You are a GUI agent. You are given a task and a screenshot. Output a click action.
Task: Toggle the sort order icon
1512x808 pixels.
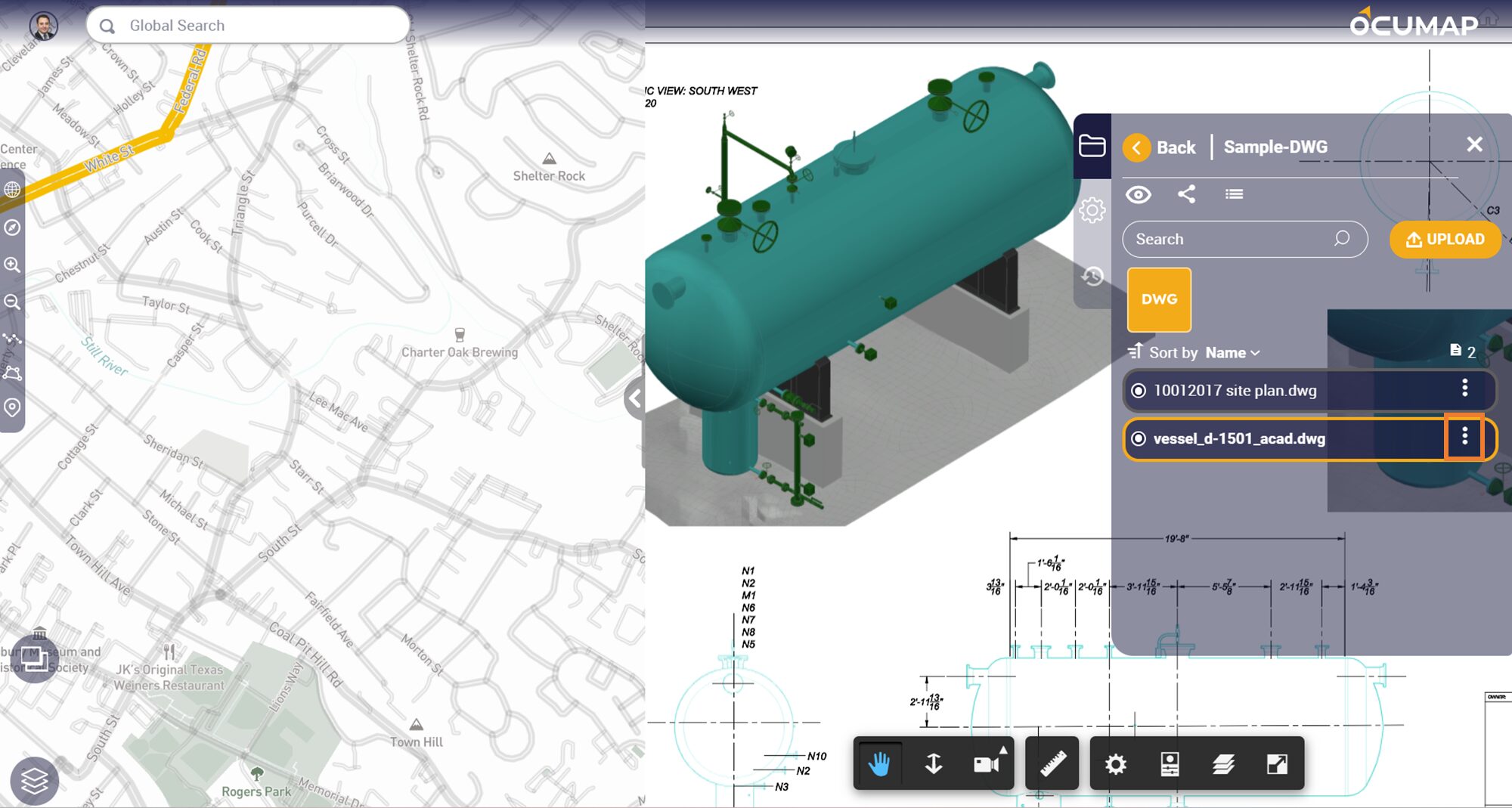1135,351
